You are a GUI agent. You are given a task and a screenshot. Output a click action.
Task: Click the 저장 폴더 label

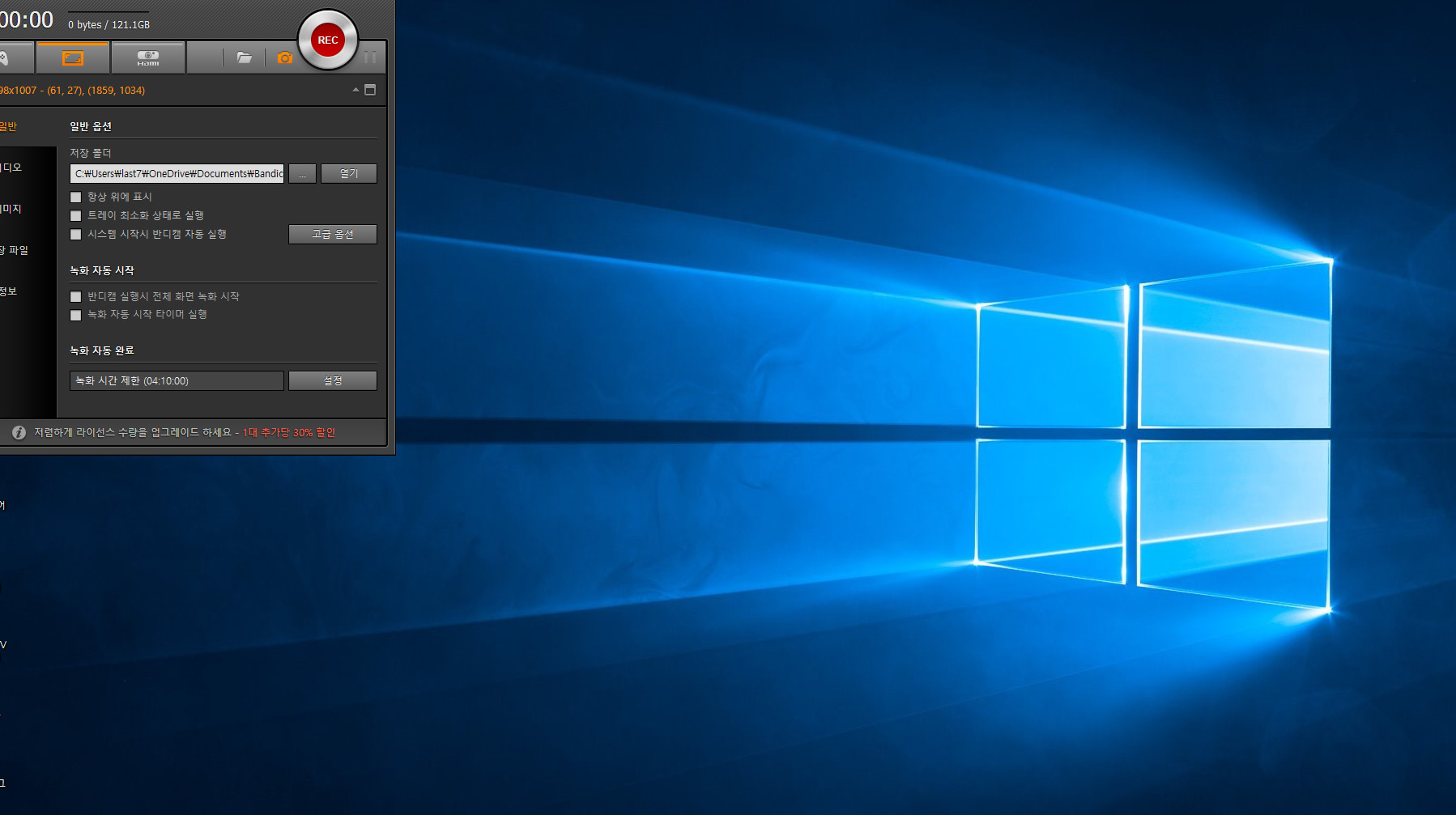click(91, 153)
